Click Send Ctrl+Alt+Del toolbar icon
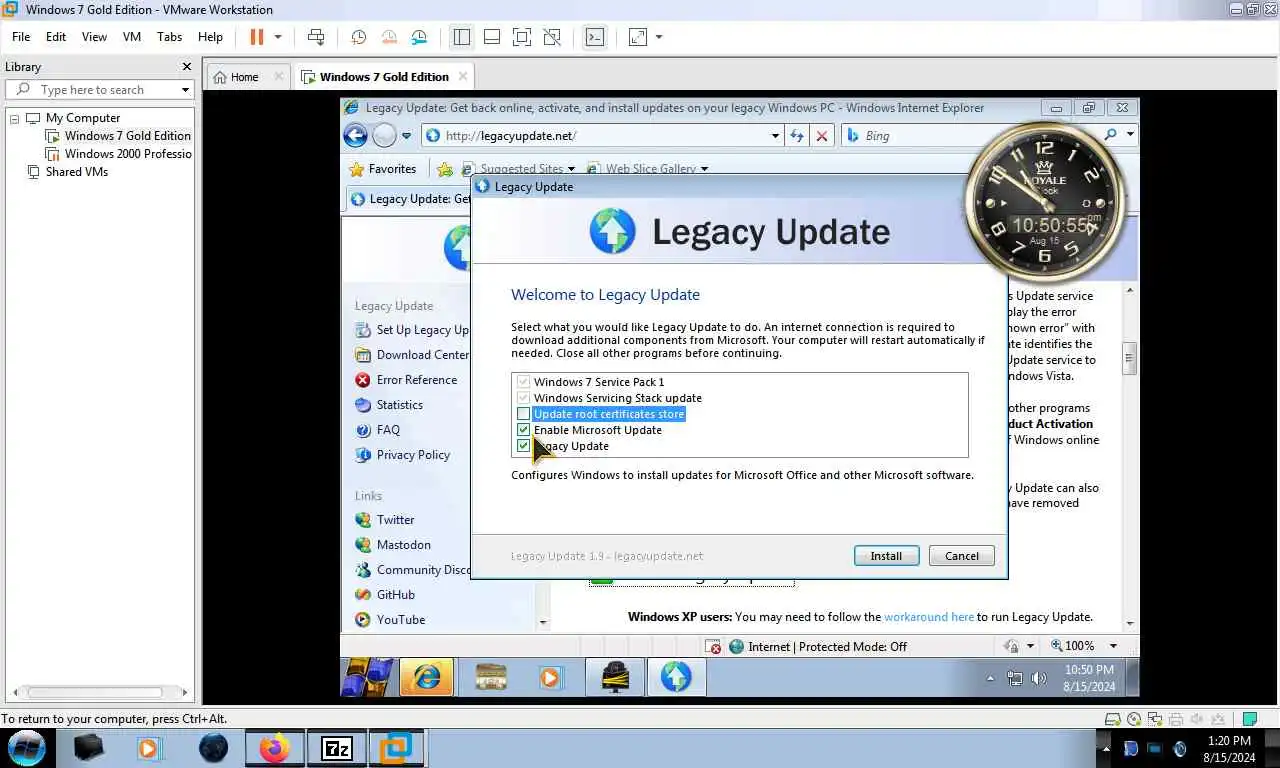This screenshot has height=768, width=1280. coord(316,37)
